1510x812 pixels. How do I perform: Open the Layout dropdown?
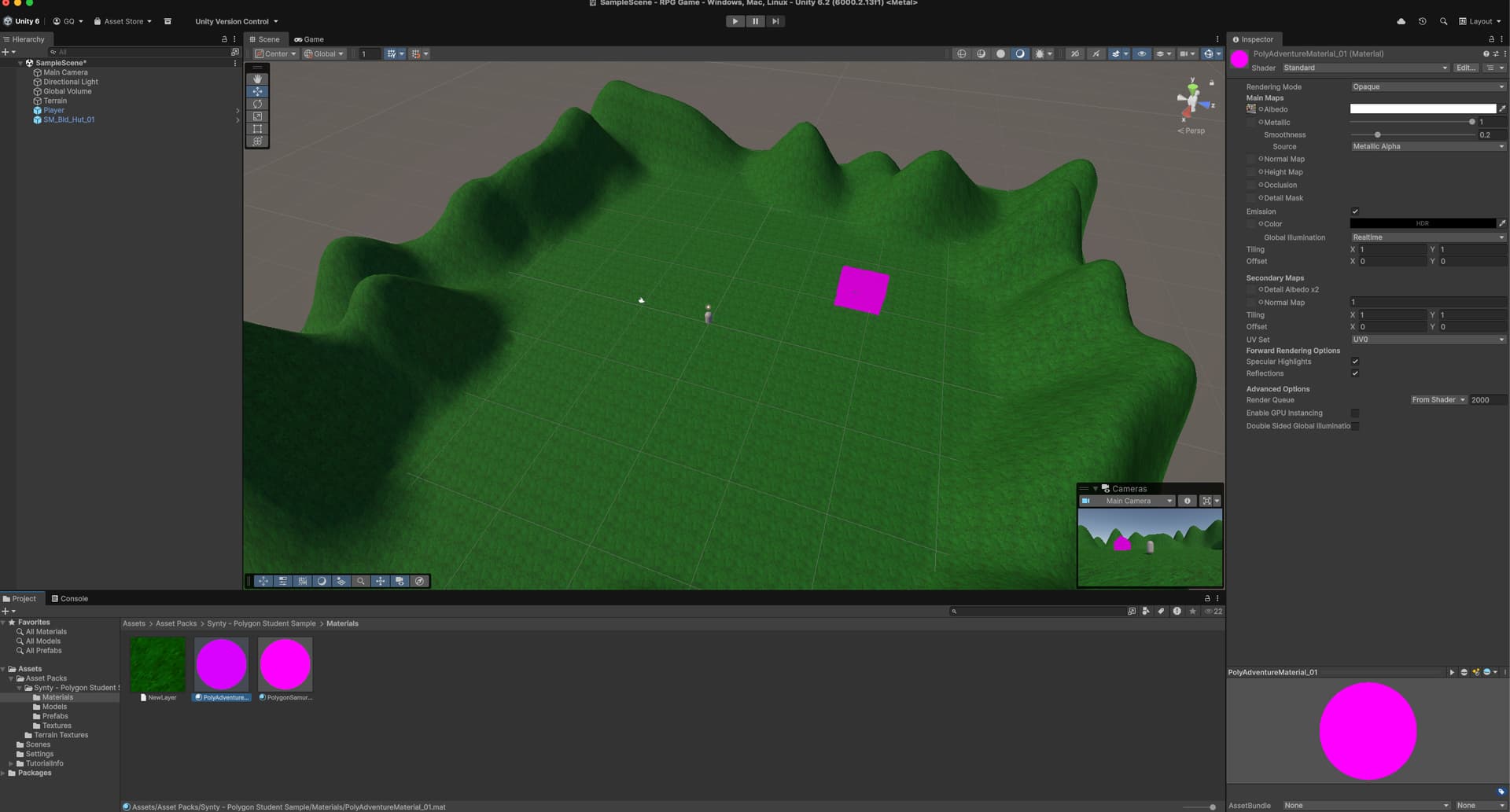click(1479, 21)
